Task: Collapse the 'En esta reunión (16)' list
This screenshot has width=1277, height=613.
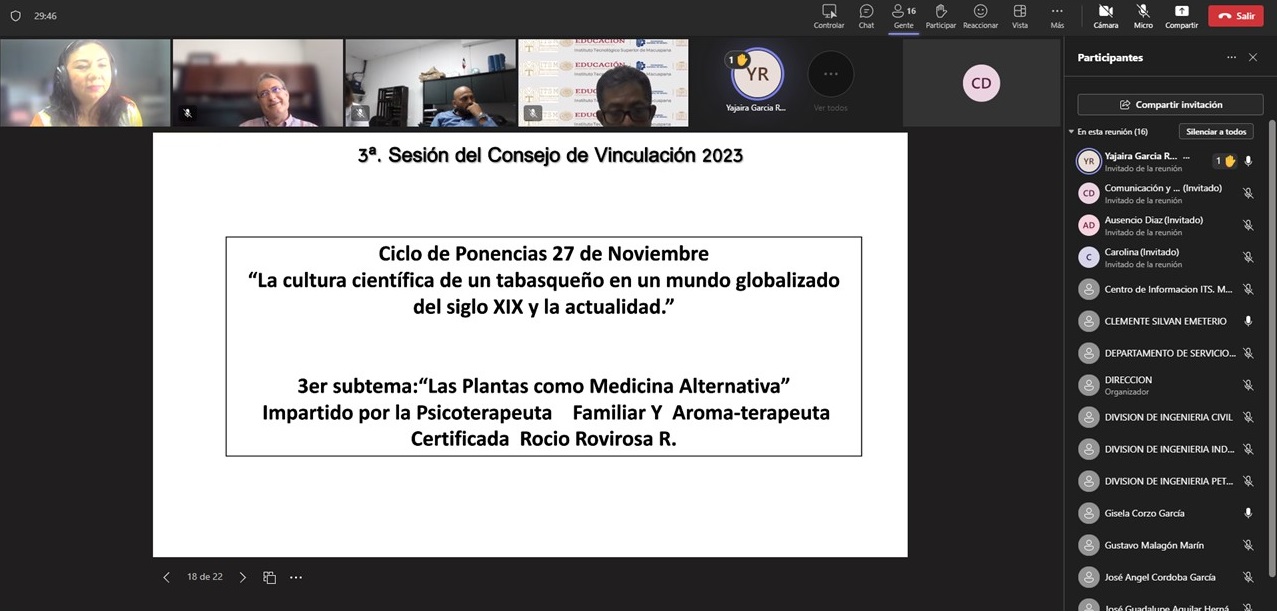Action: click(x=1071, y=132)
